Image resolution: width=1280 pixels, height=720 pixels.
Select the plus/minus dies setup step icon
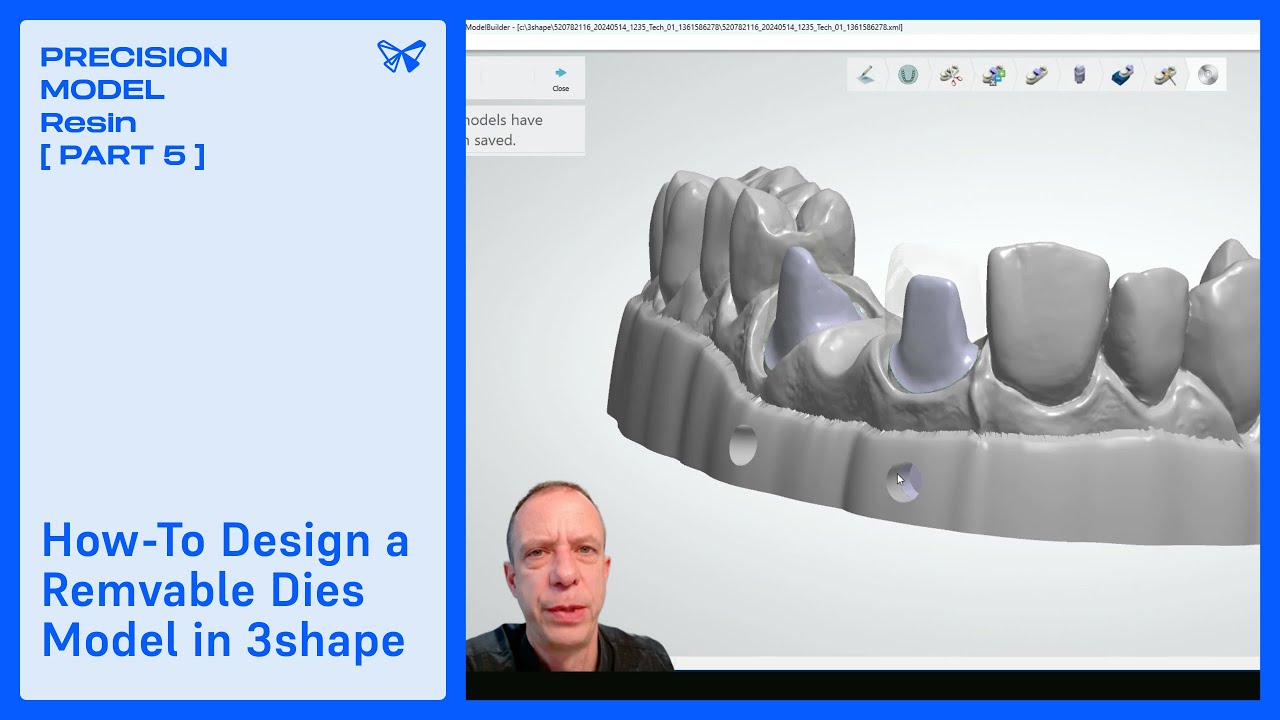click(994, 75)
